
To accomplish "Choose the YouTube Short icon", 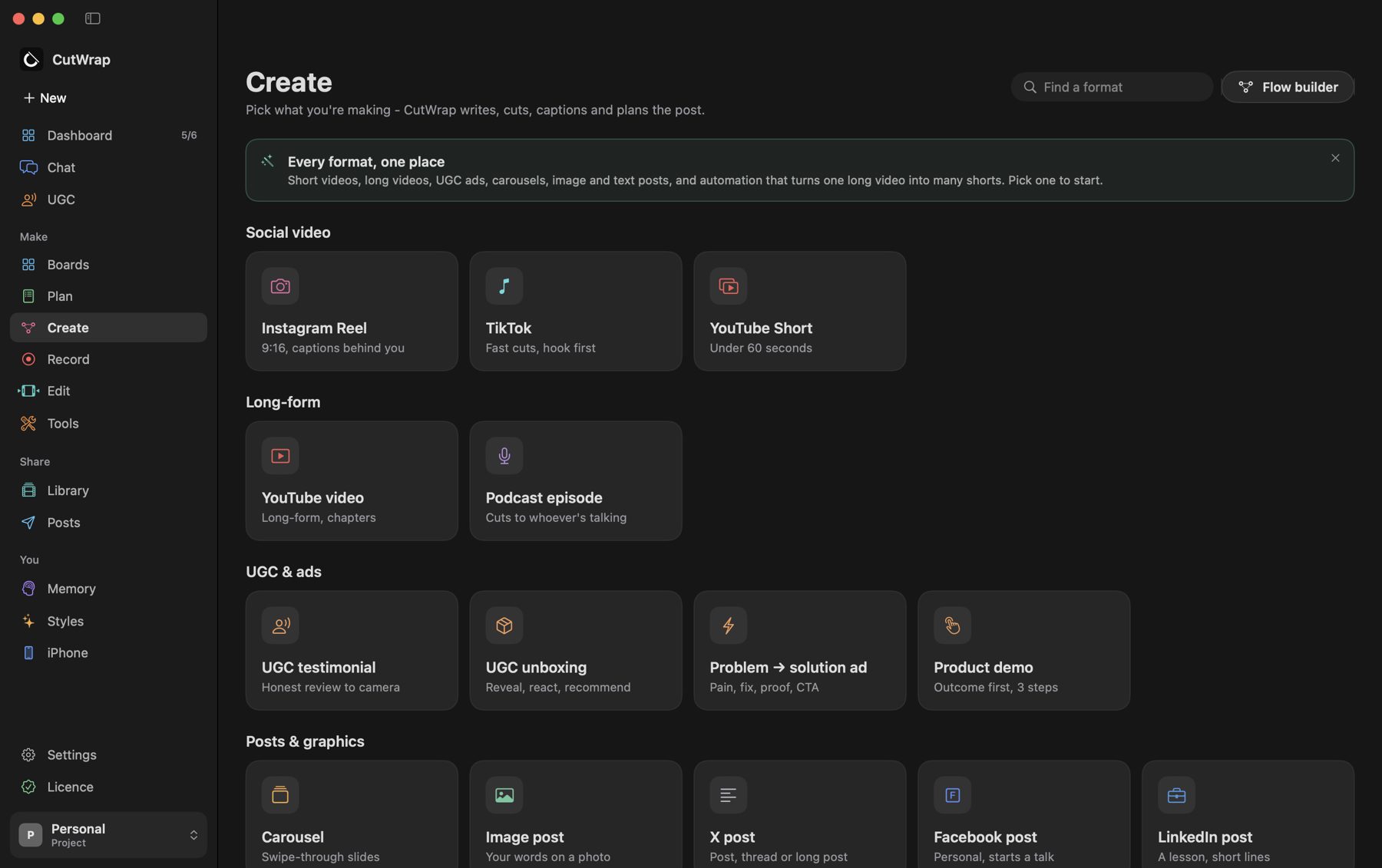I will 729,286.
